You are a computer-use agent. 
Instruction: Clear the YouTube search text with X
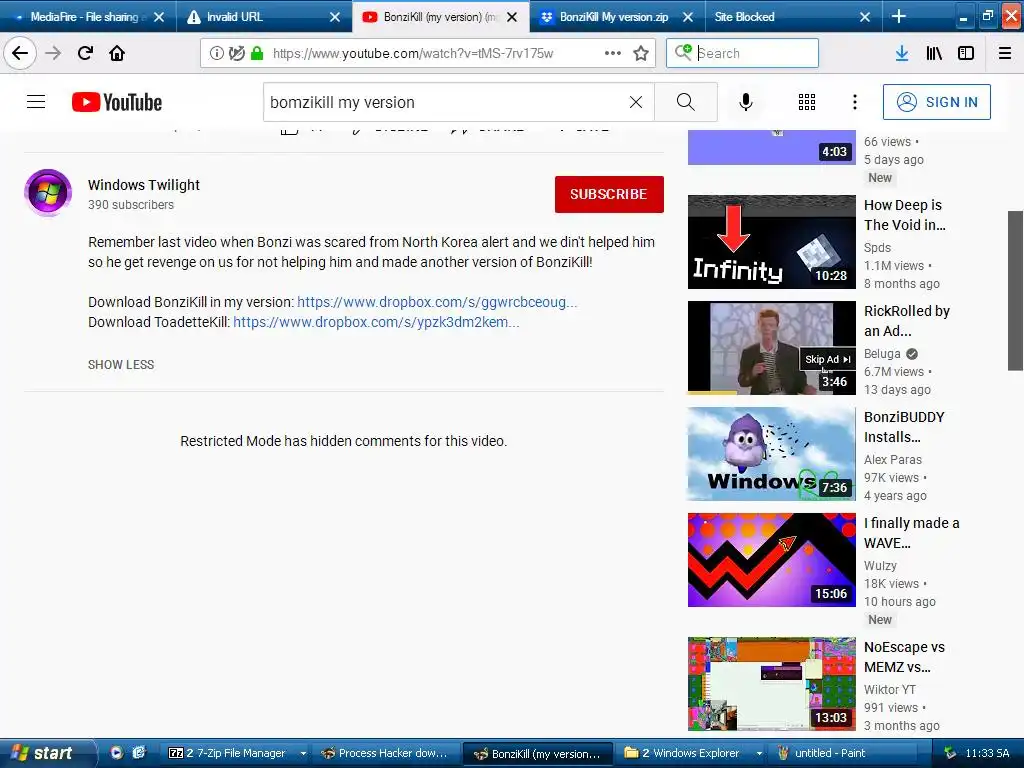pyautogui.click(x=635, y=102)
